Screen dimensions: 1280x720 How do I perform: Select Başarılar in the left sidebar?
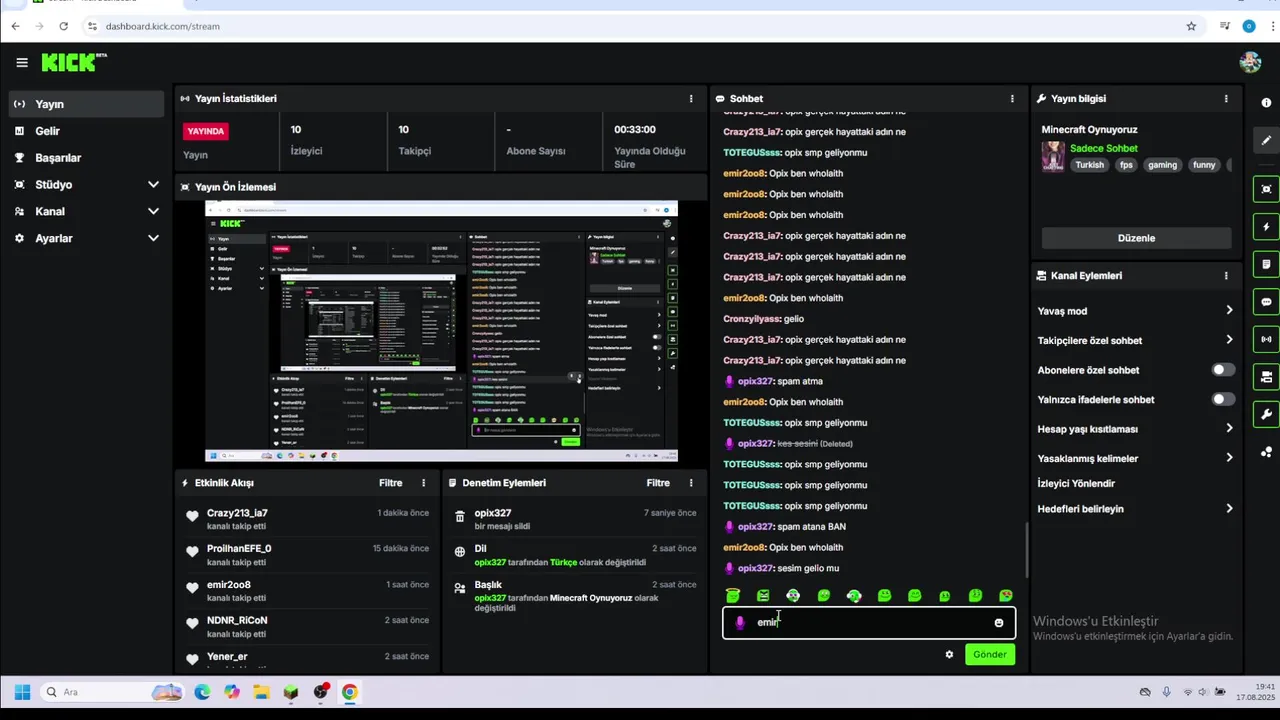click(x=86, y=158)
